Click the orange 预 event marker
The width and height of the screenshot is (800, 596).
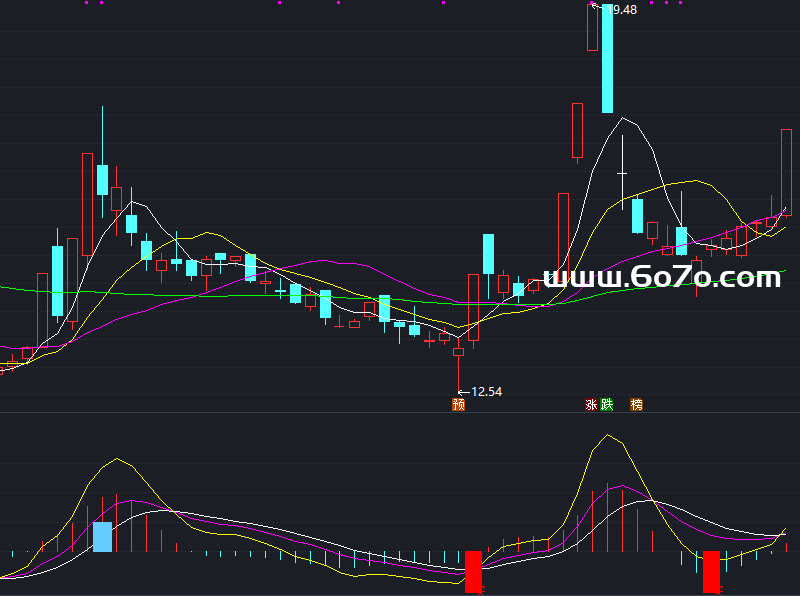458,405
